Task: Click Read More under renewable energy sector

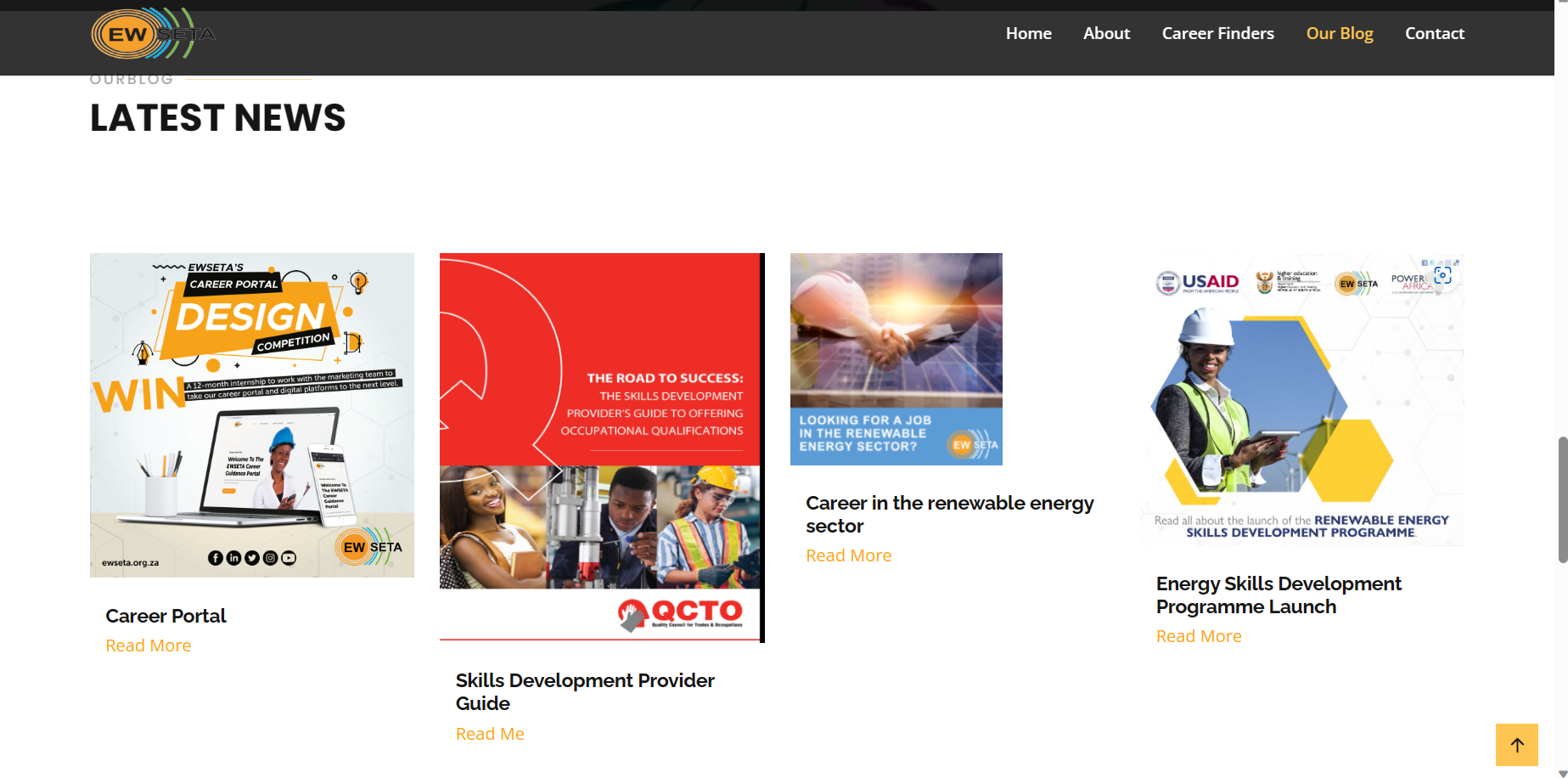Action: 848,555
